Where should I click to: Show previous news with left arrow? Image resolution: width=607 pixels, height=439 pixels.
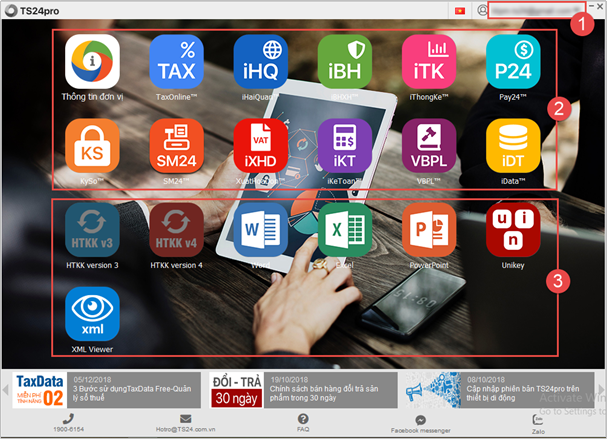point(5,389)
